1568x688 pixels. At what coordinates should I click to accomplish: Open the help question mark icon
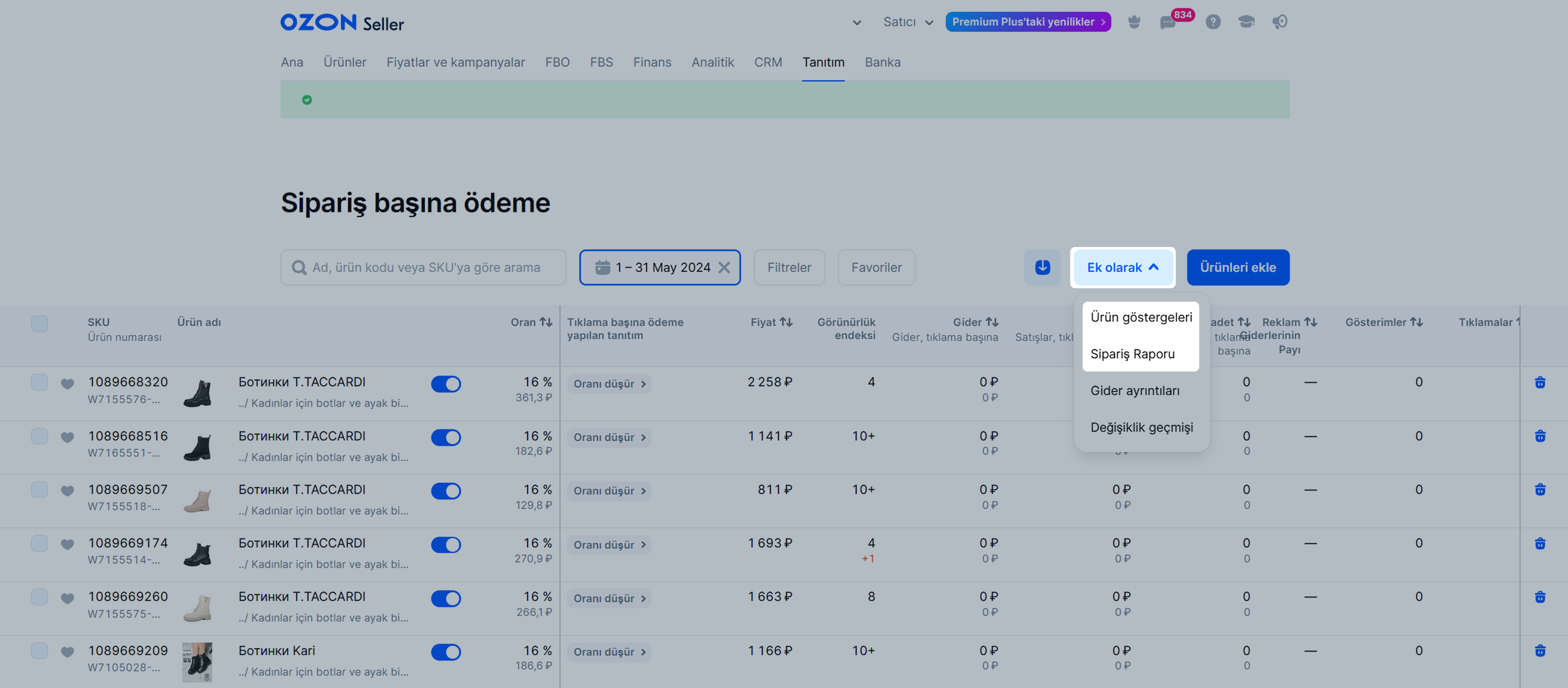click(1212, 22)
